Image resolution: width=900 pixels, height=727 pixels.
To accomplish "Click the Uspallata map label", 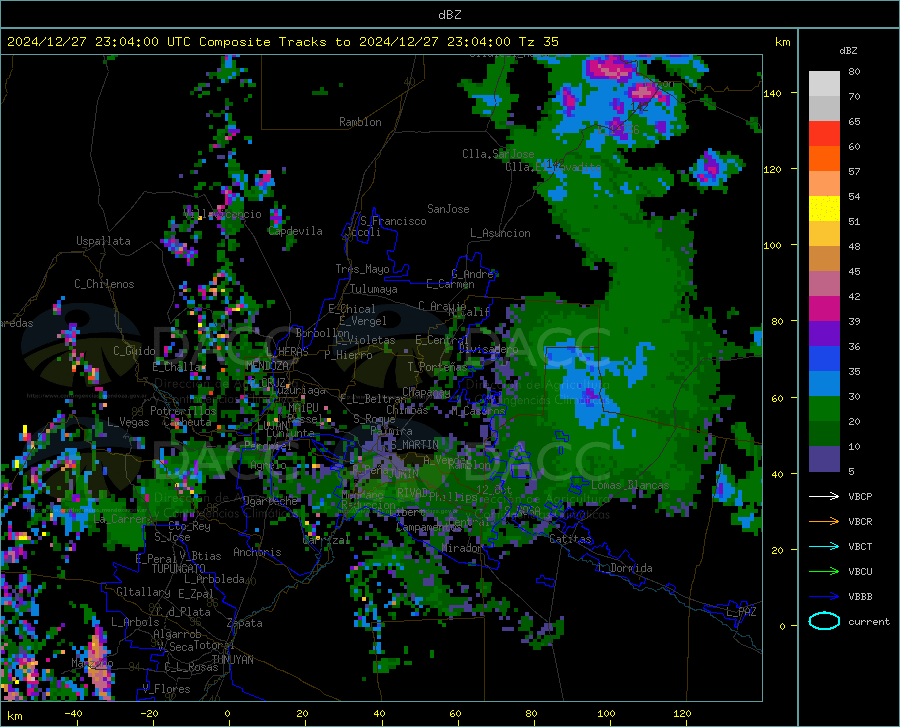I will click(103, 241).
